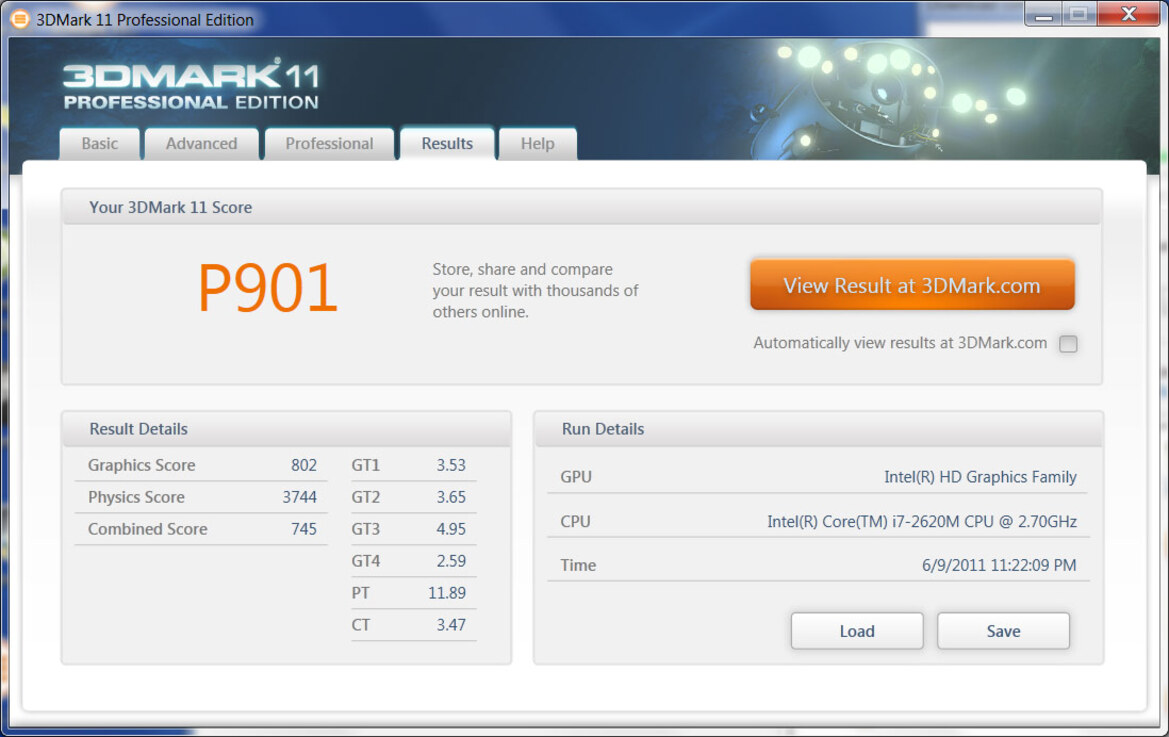
Task: Select the Graphics Score value 802
Action: coord(304,466)
